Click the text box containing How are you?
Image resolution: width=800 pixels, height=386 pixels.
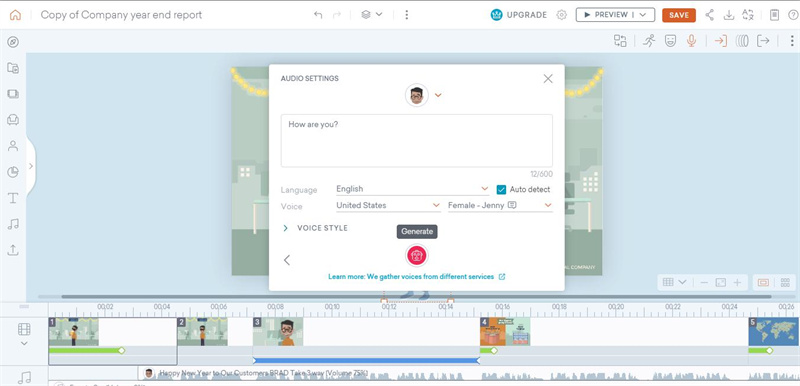(416, 141)
